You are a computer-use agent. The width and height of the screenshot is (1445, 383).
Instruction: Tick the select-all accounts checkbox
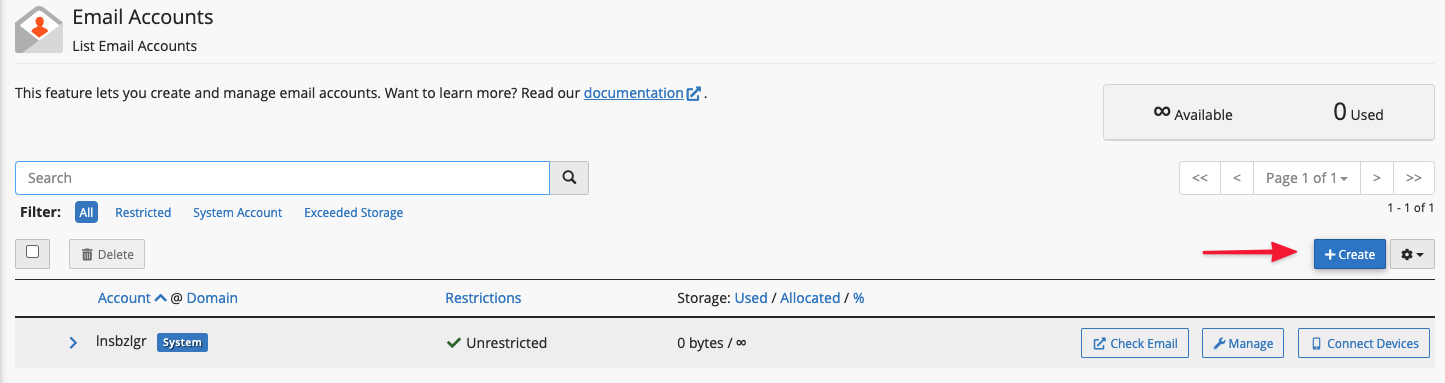coord(33,253)
